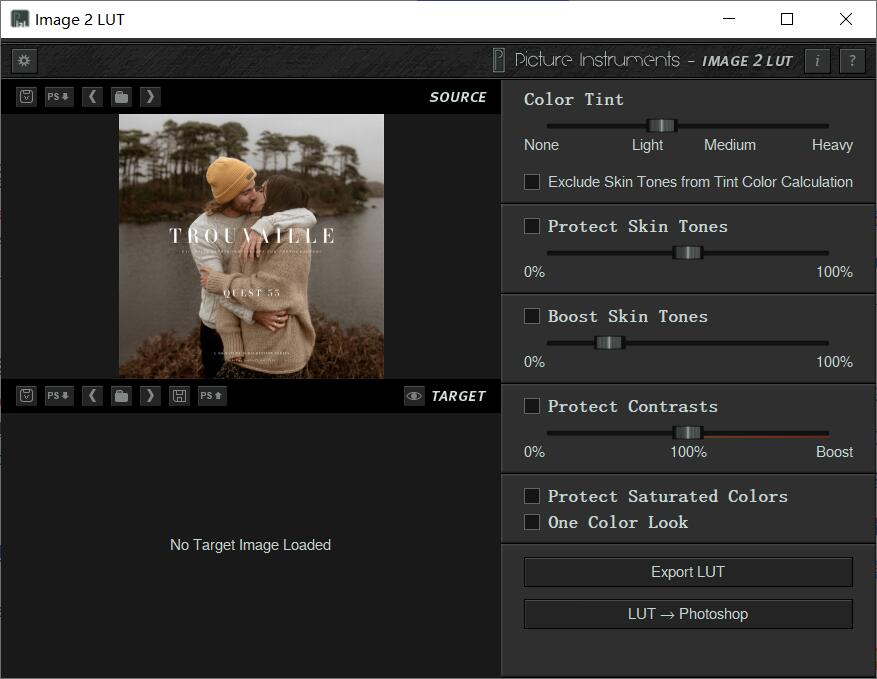This screenshot has width=877, height=679.
Task: Send target image to Photoshop via PS-up icon
Action: click(211, 395)
